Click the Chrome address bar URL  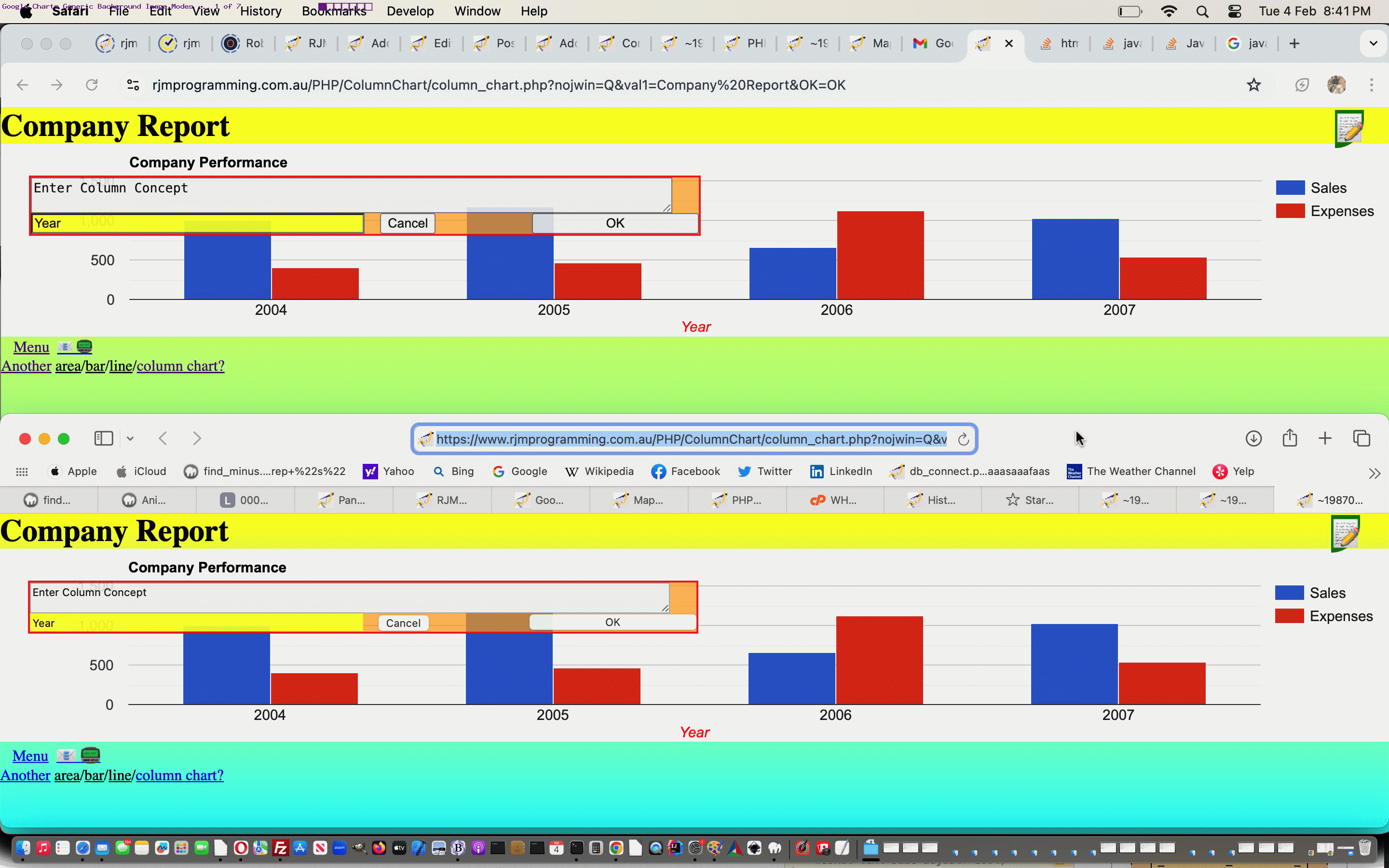click(499, 85)
